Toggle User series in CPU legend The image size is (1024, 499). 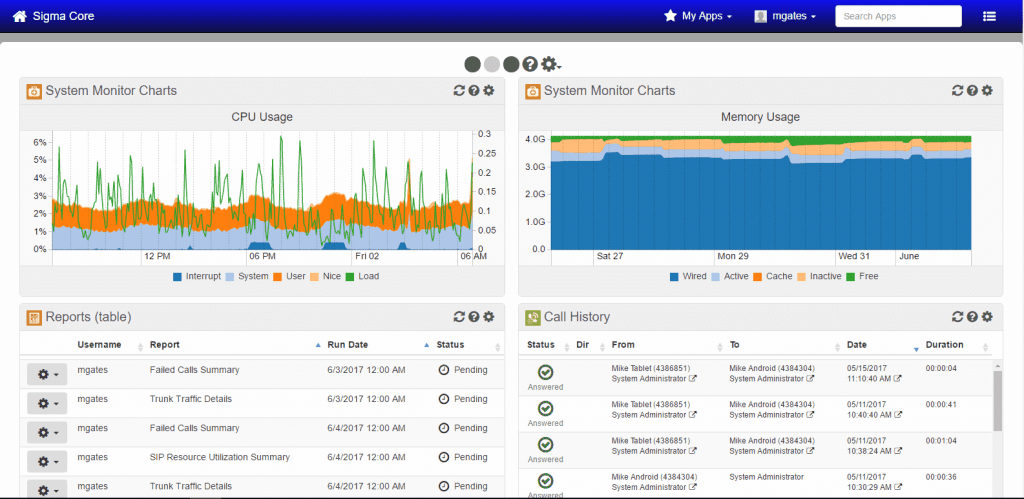289,276
